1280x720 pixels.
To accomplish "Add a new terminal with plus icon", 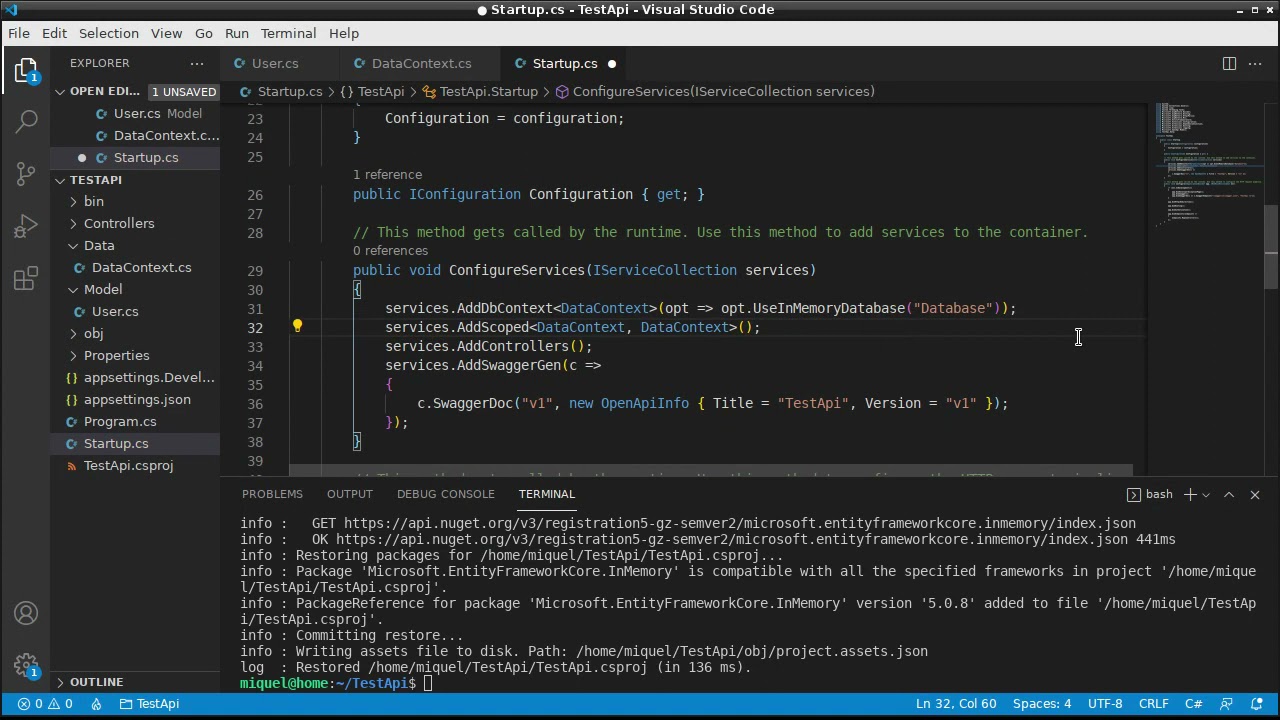I will (1190, 494).
